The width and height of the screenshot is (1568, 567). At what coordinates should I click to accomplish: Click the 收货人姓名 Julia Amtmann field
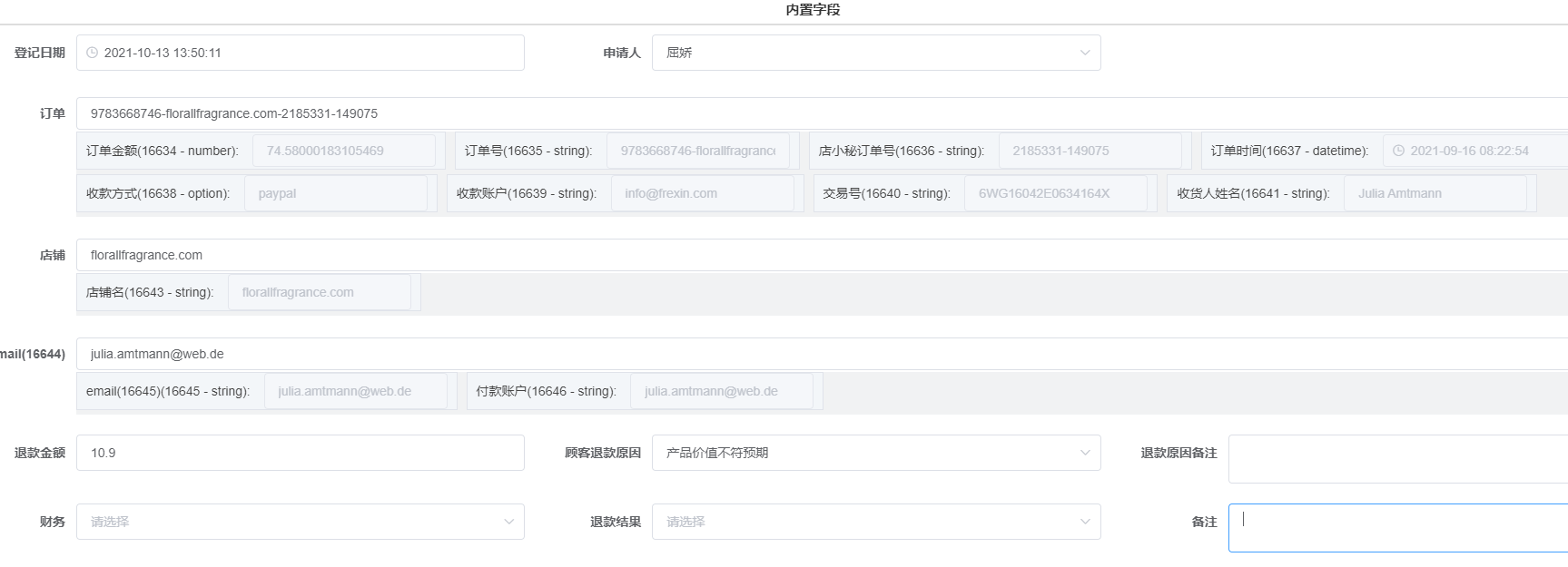click(1435, 193)
